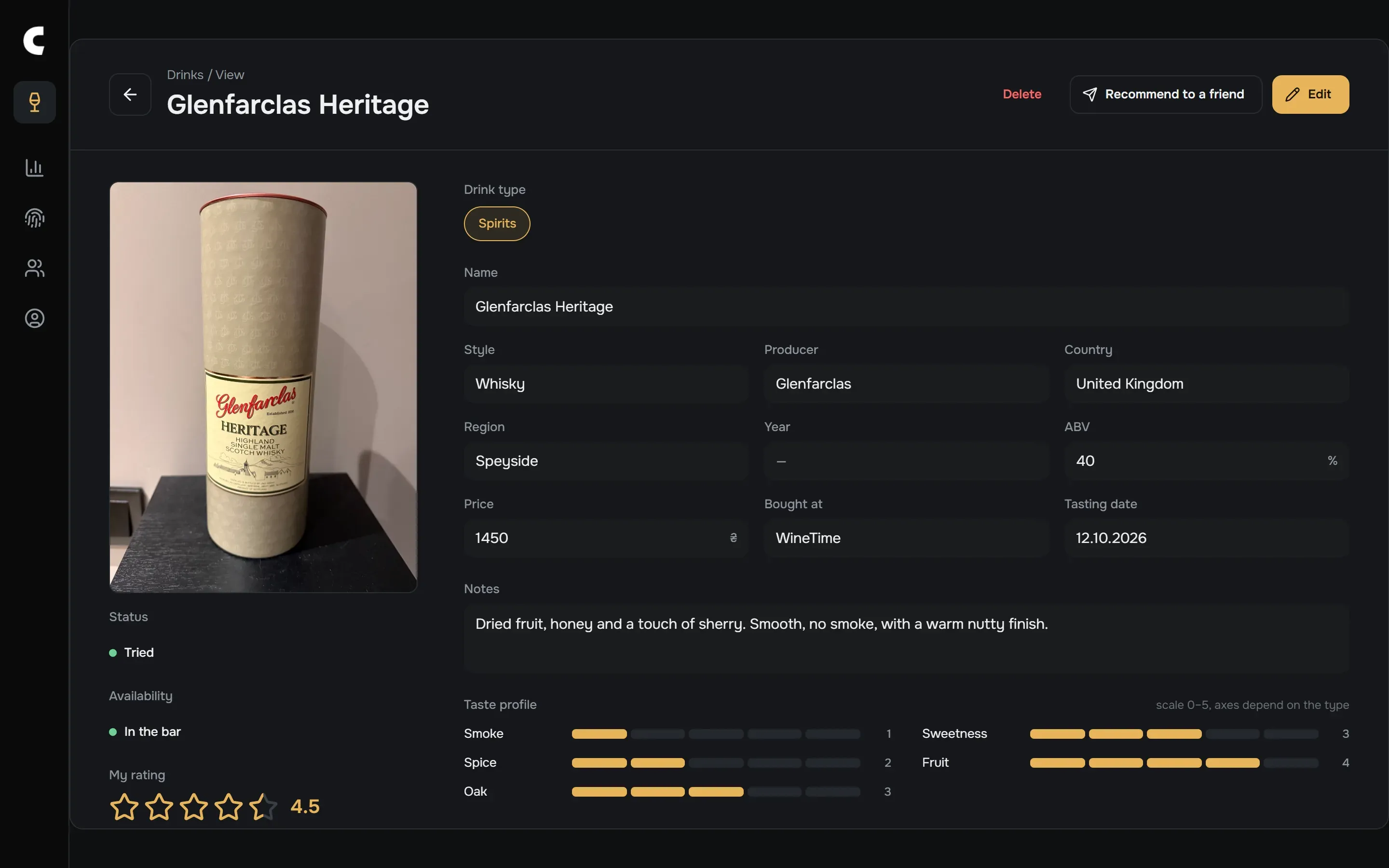Image resolution: width=1389 pixels, height=868 pixels.
Task: Click Recommend to a friend
Action: coord(1165,95)
